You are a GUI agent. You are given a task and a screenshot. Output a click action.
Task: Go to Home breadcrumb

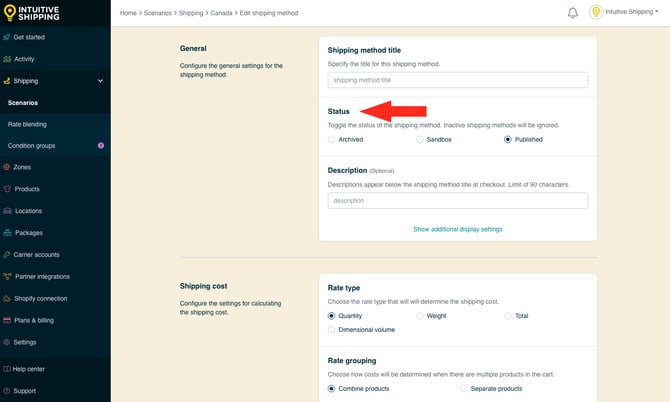point(128,13)
